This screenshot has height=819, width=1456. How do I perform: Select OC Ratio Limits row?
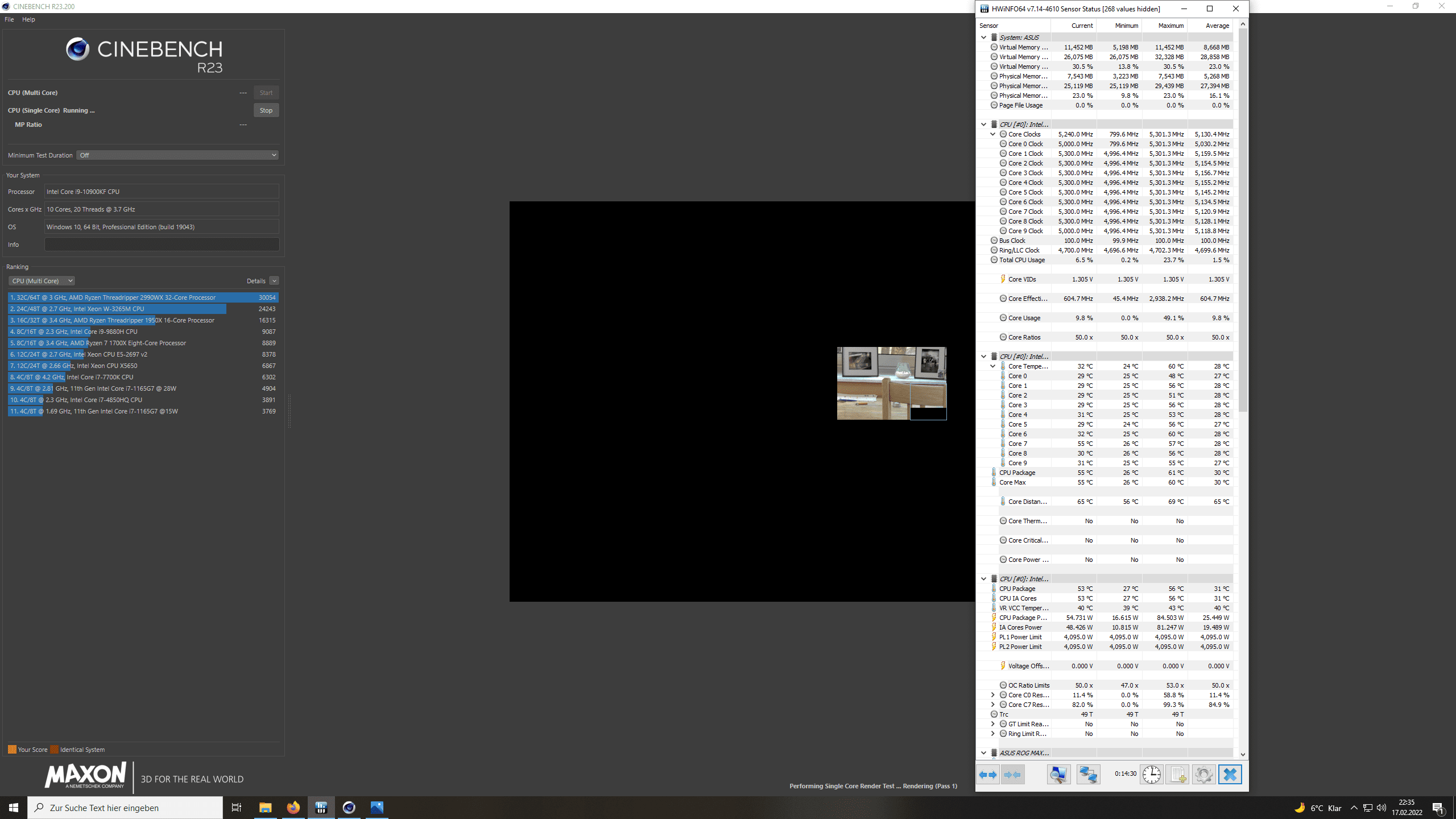(1105, 685)
